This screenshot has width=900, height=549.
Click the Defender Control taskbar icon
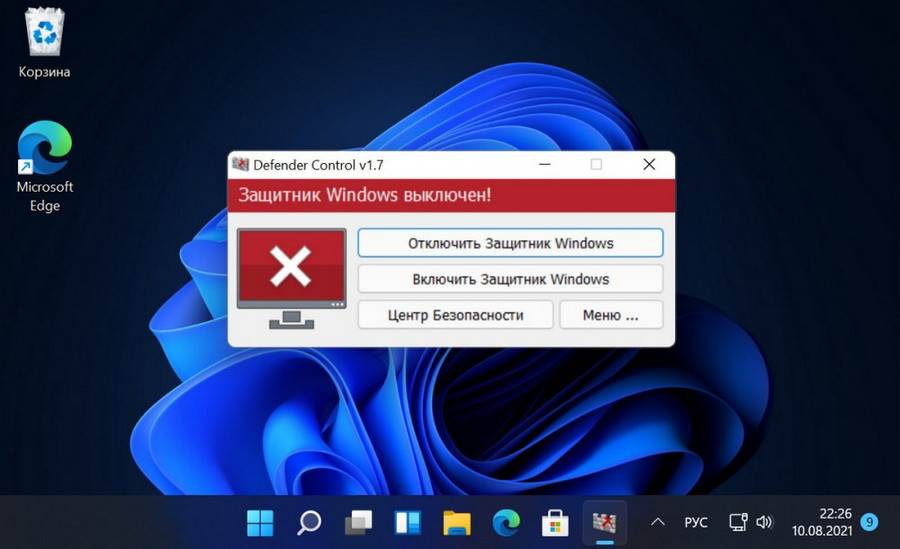[x=604, y=522]
